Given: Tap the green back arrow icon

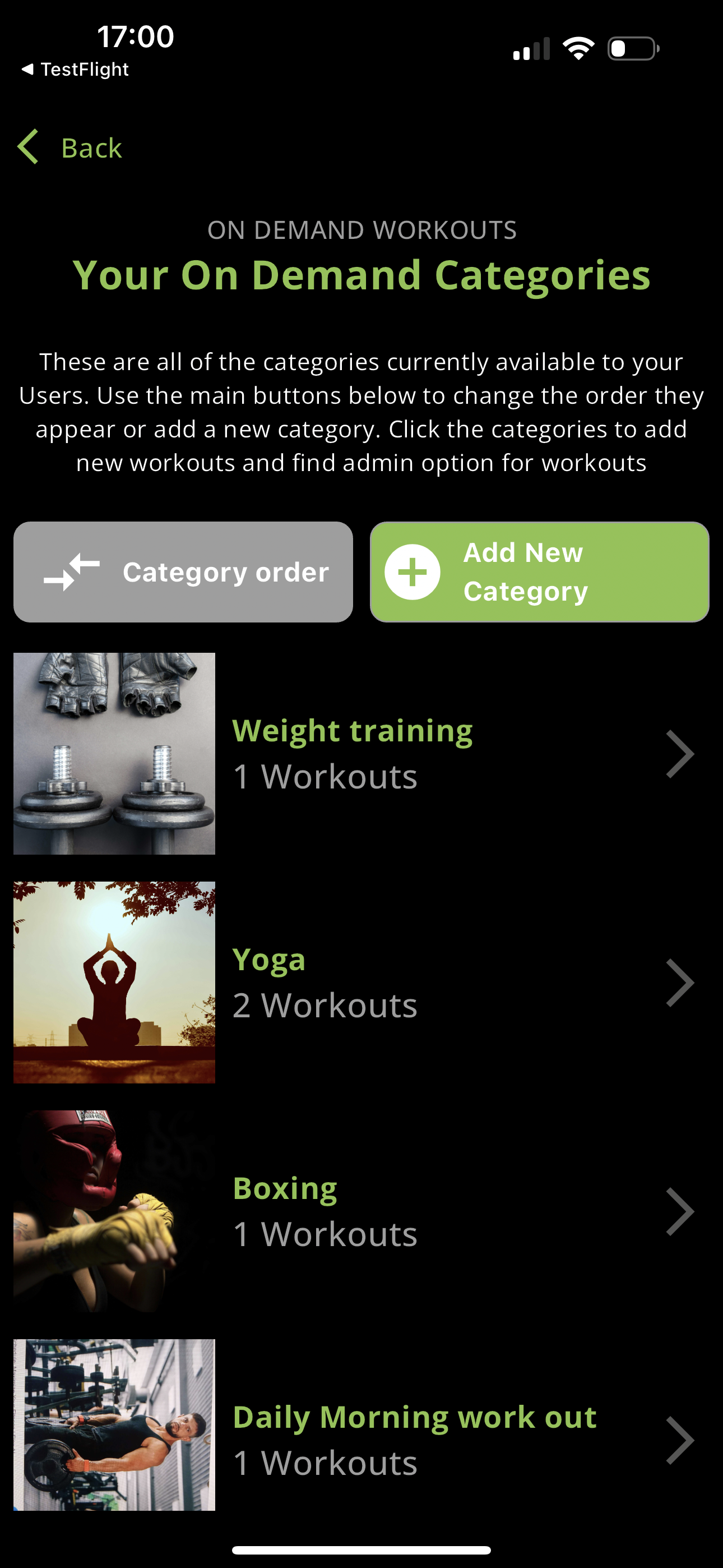Looking at the screenshot, I should pyautogui.click(x=28, y=147).
